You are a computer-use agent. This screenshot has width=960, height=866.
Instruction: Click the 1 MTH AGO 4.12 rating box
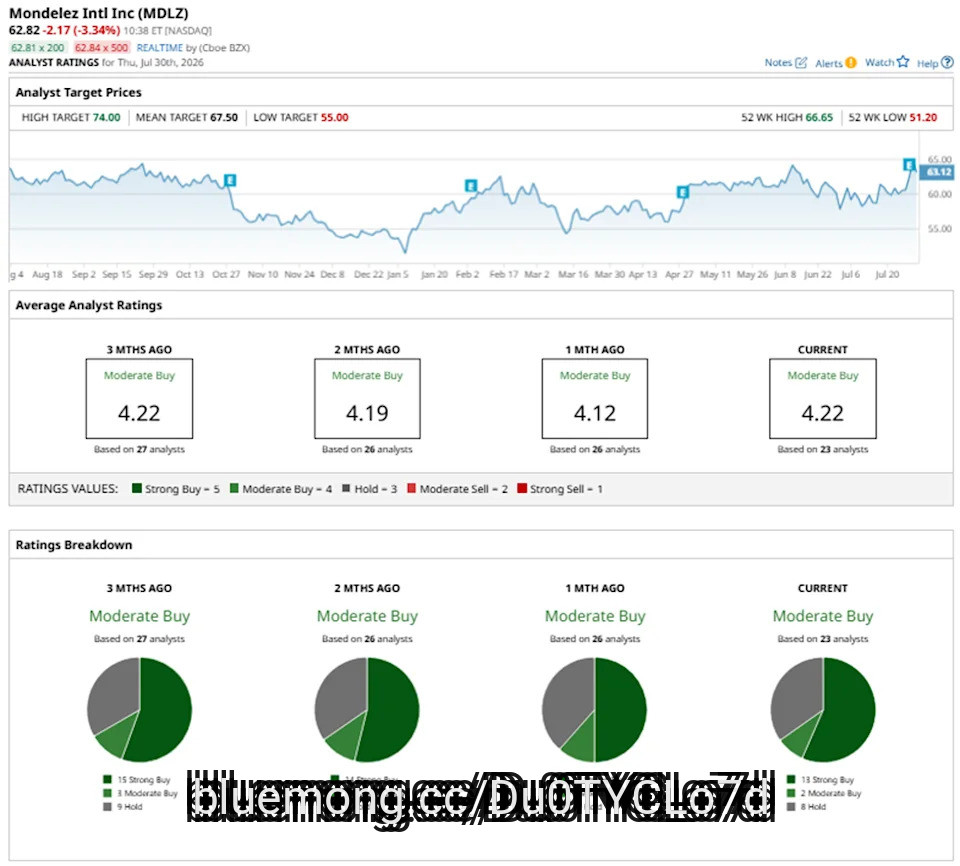click(594, 399)
